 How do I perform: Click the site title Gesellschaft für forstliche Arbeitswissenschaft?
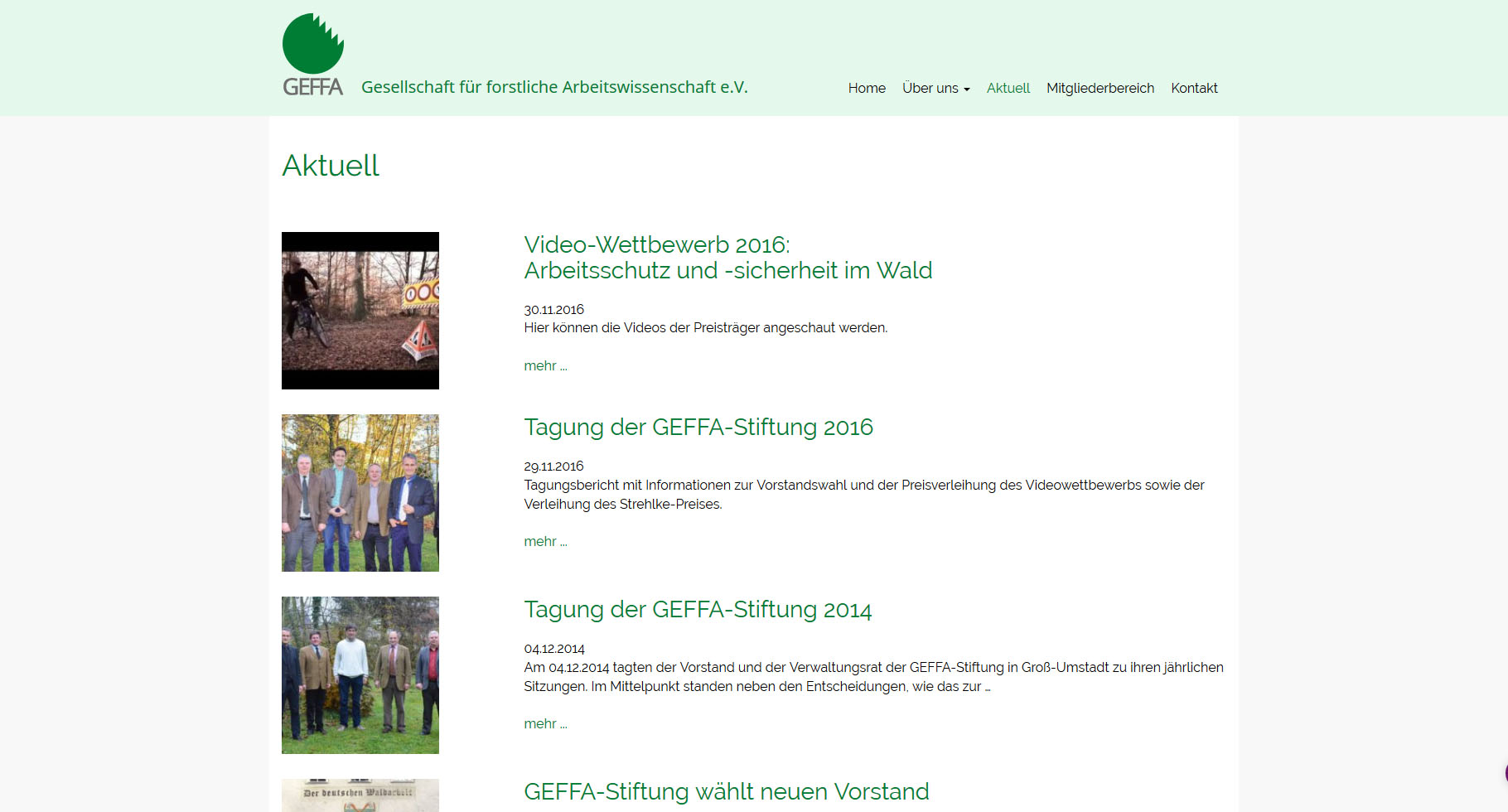554,87
